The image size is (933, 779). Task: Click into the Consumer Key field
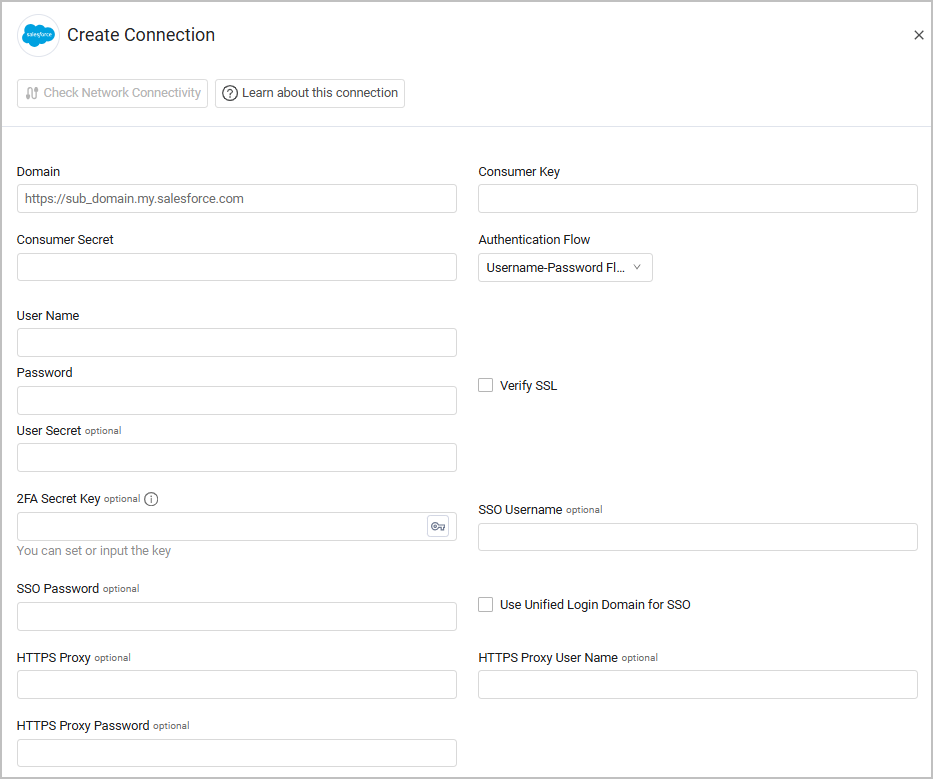point(698,199)
